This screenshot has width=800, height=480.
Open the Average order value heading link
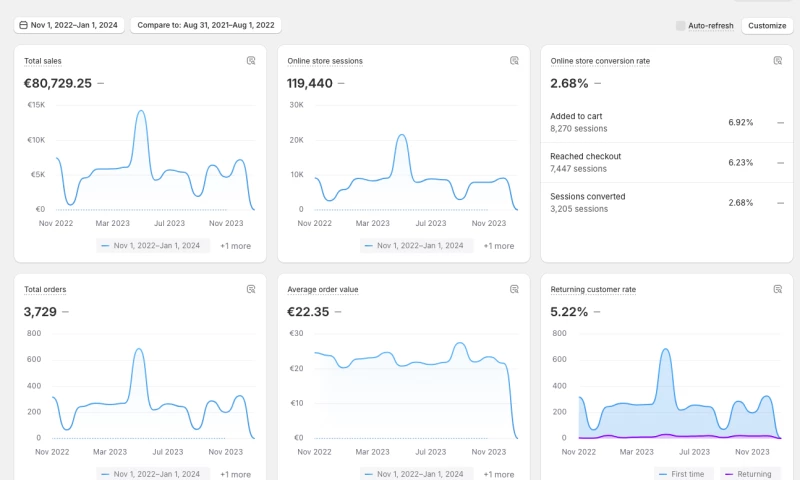[322, 289]
